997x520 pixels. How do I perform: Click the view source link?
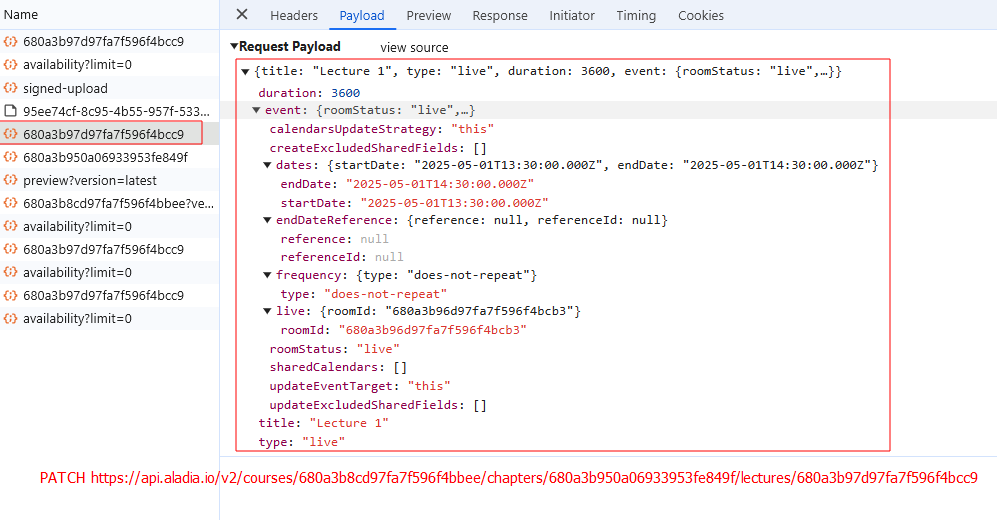coord(414,47)
